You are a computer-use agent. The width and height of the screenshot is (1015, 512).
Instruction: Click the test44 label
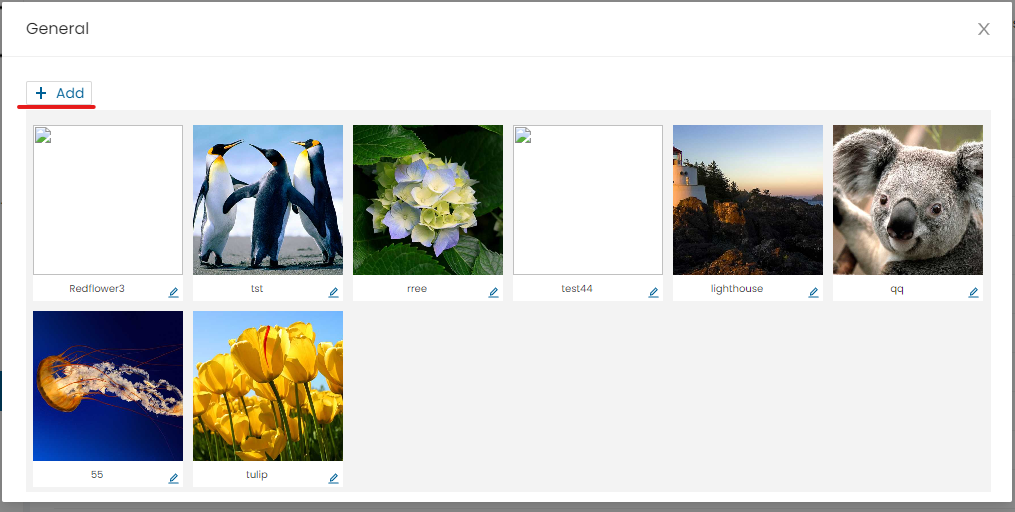(x=577, y=289)
